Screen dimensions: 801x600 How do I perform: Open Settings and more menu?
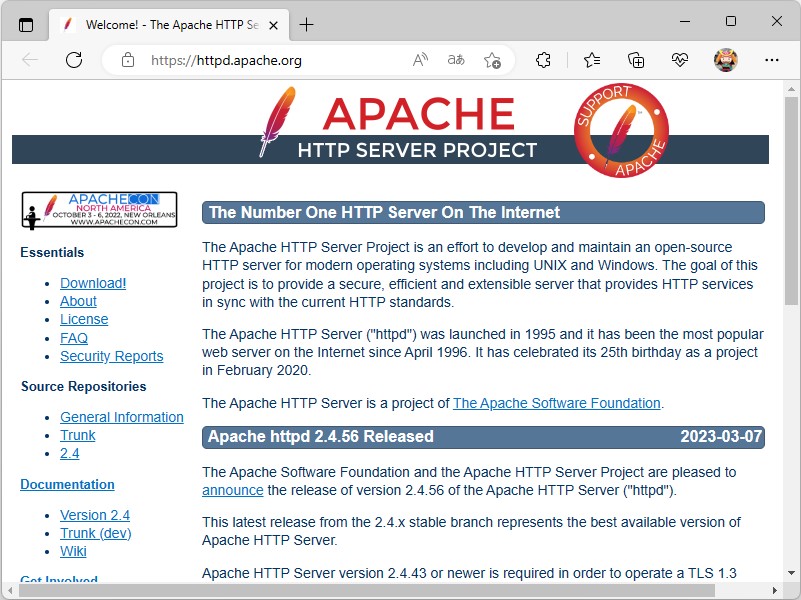coord(773,60)
